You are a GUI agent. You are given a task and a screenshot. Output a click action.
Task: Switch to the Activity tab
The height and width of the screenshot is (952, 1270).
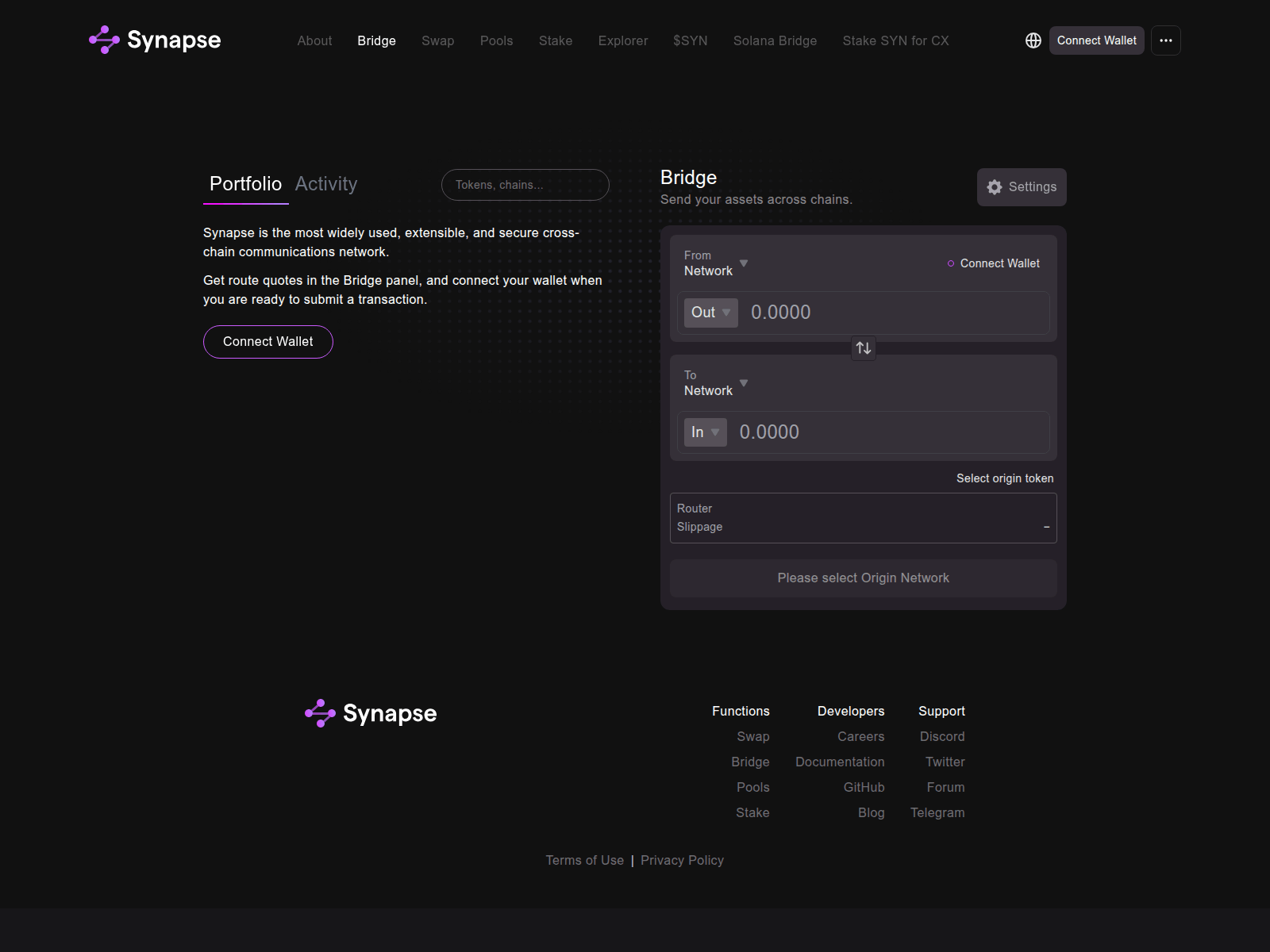click(326, 184)
